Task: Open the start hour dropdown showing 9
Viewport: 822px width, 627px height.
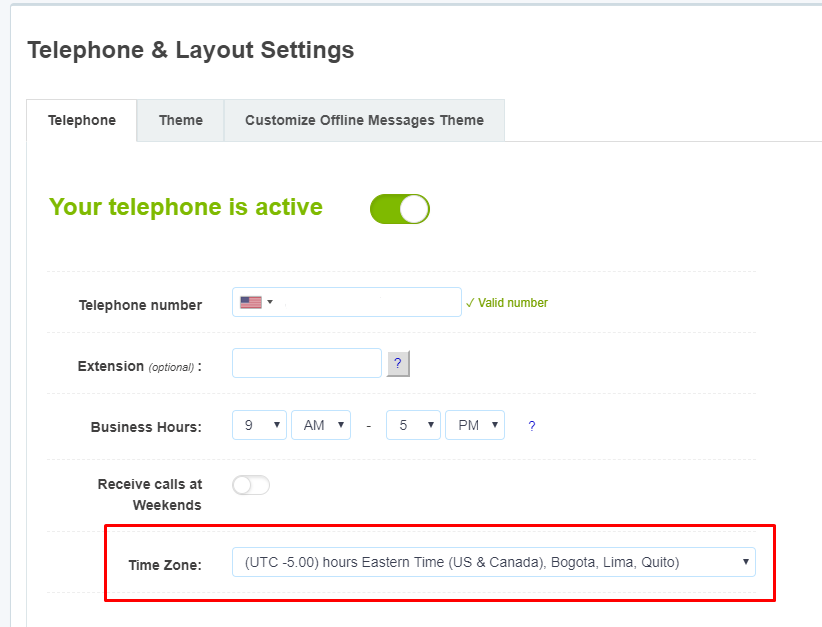Action: (259, 425)
